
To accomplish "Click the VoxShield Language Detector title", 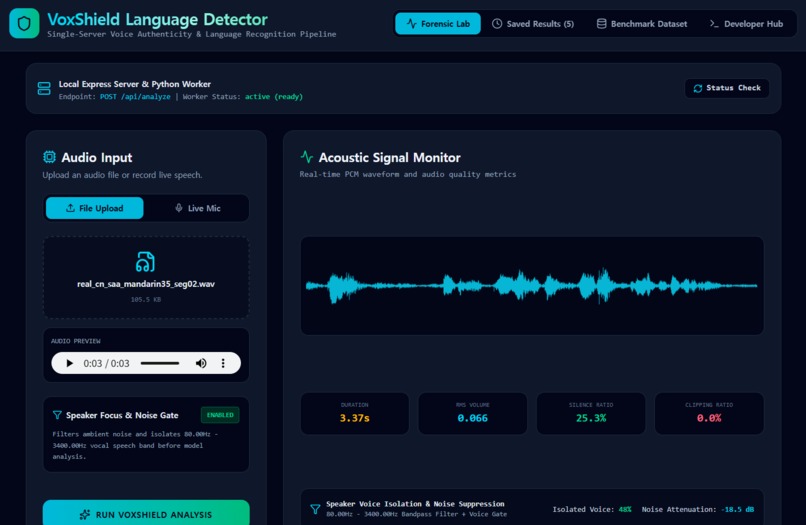I will coord(157,20).
